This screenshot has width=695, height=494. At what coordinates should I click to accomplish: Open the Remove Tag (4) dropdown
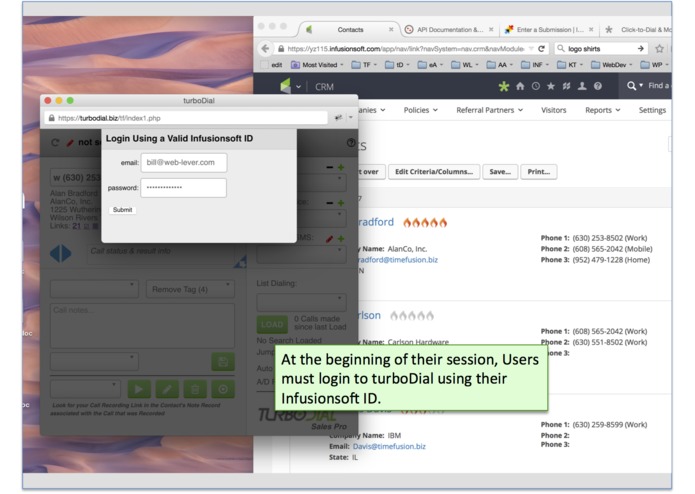click(190, 289)
